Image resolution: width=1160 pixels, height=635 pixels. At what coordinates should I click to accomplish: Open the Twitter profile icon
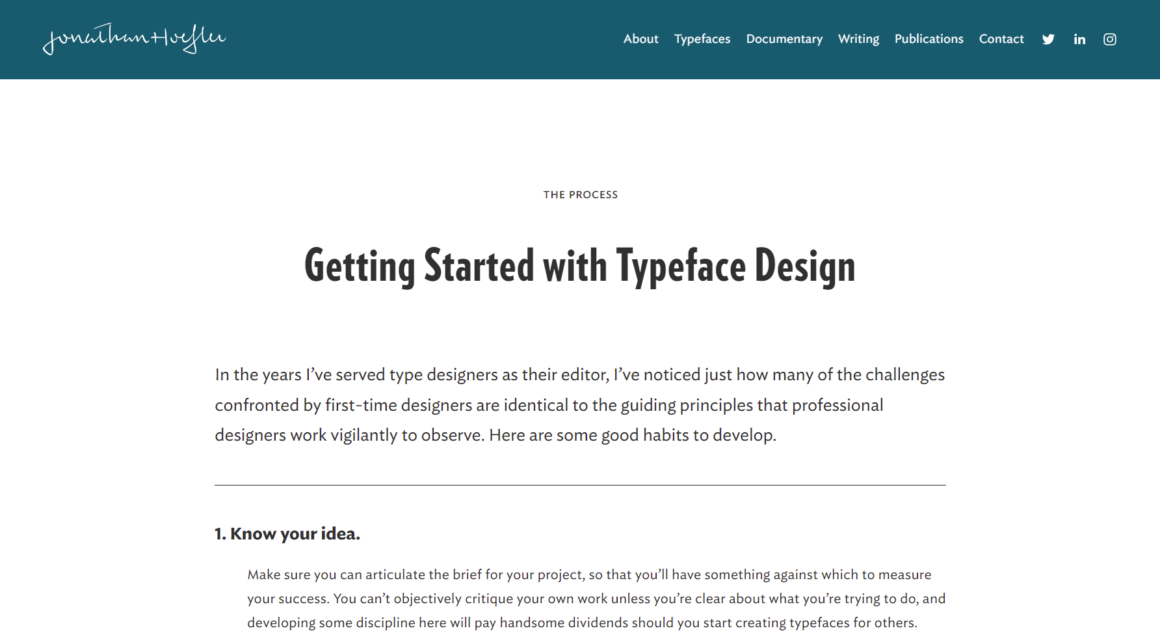coord(1048,39)
